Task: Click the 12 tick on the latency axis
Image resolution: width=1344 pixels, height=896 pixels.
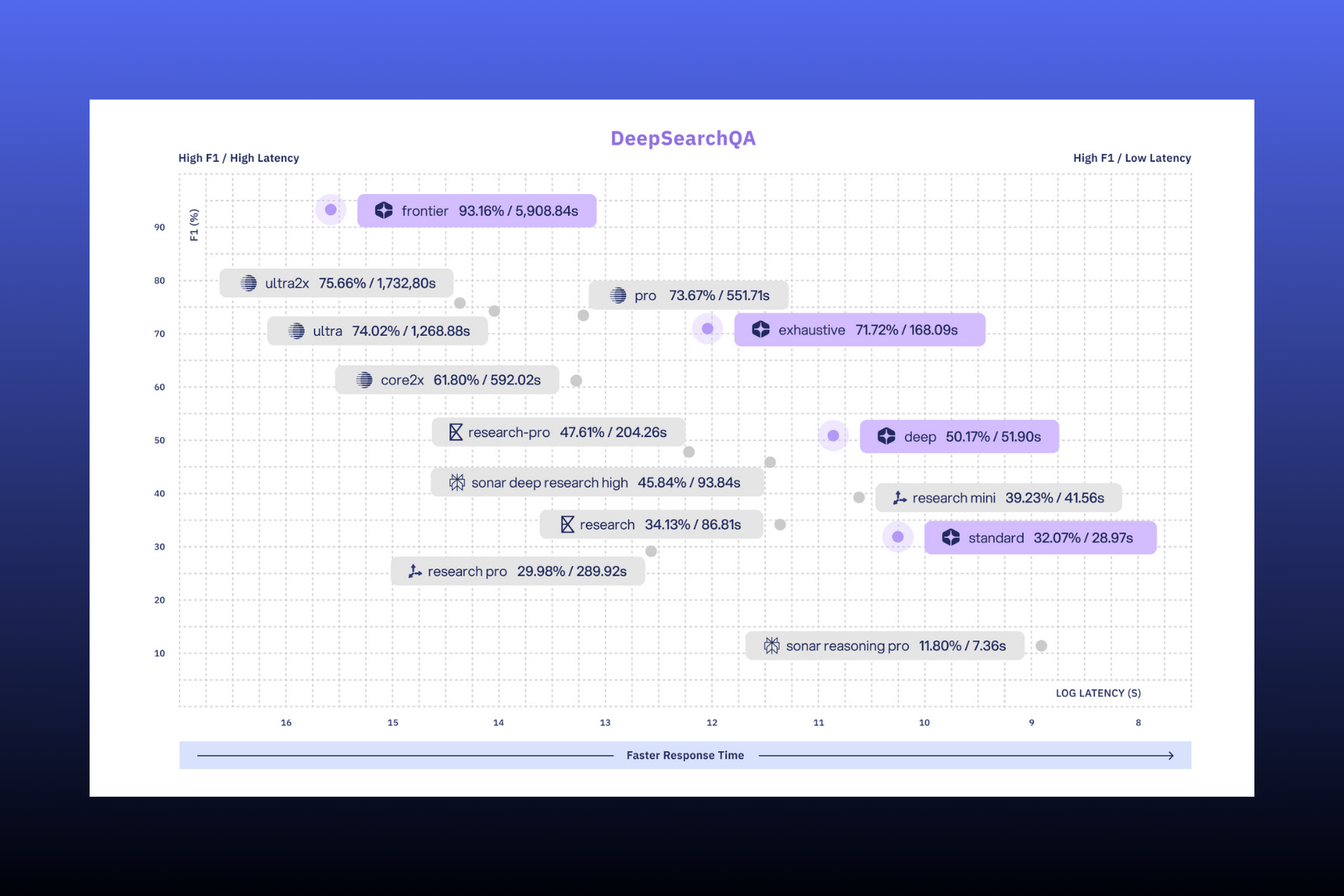Action: 712,722
